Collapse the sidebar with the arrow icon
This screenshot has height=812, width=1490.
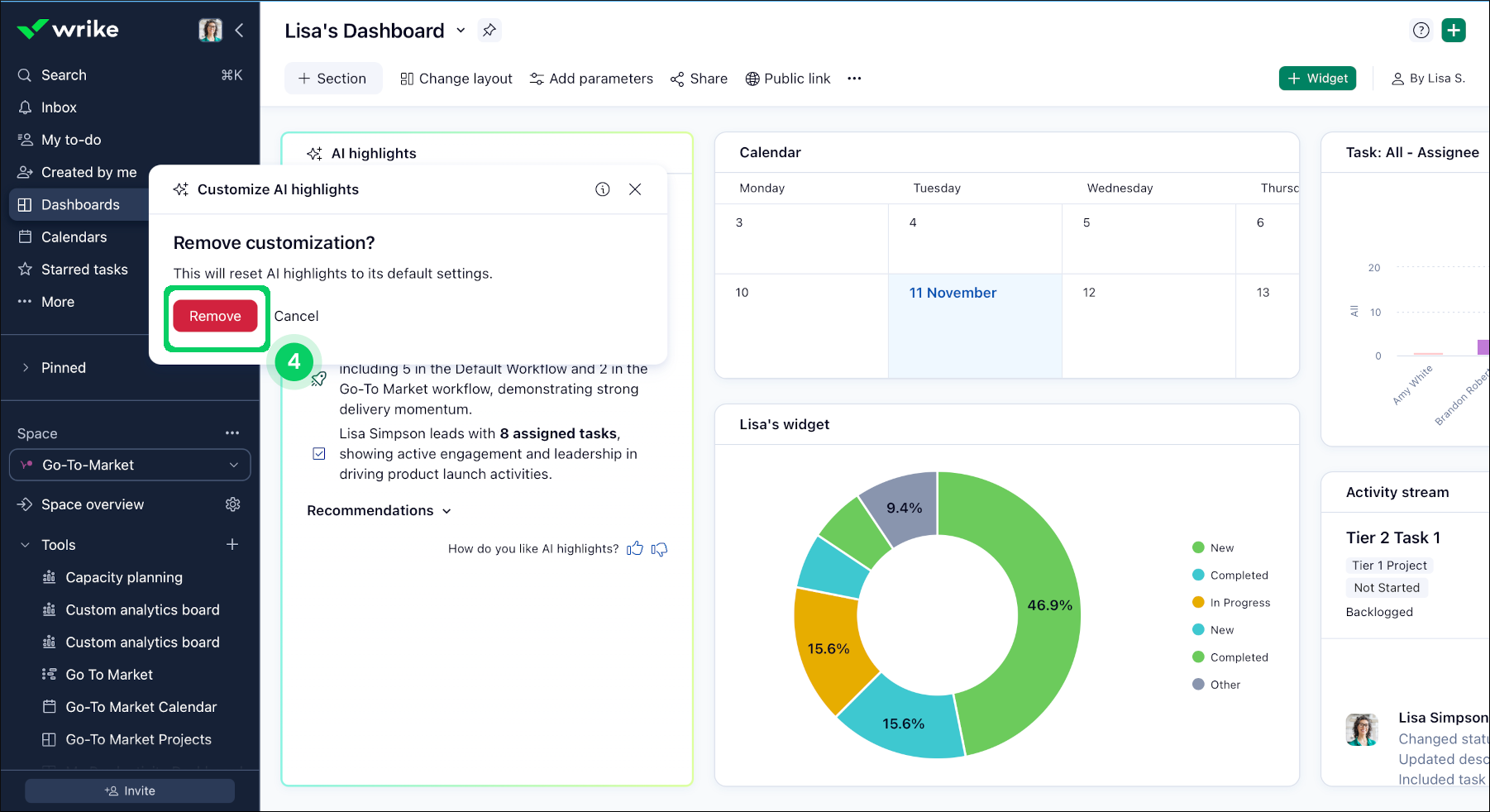click(x=239, y=31)
